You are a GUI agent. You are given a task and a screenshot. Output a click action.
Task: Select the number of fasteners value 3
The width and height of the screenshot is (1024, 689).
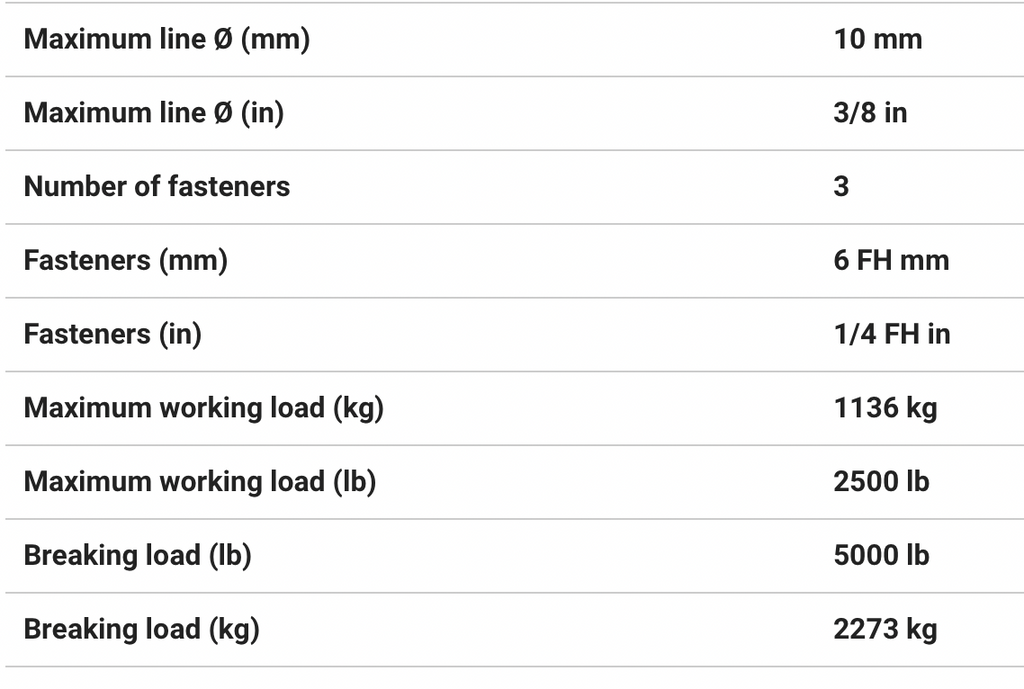tap(841, 187)
